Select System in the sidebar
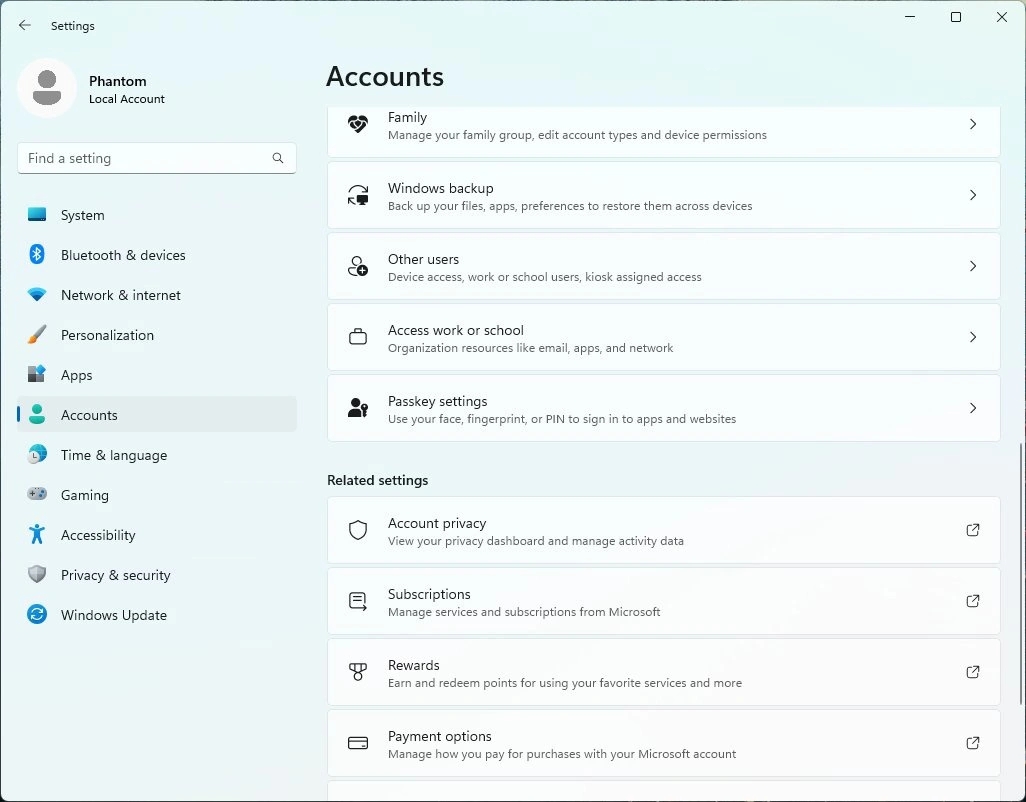 (x=82, y=215)
